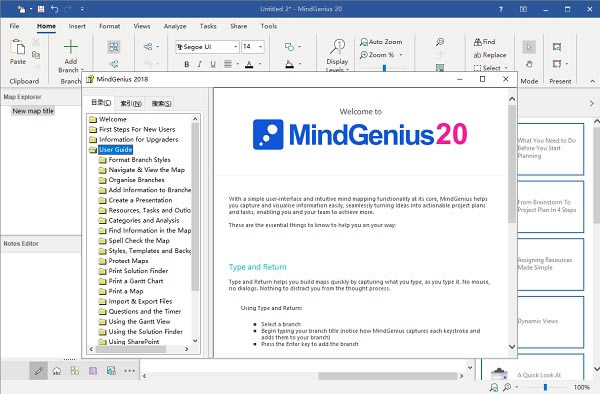600x394 pixels.
Task: Click the Replace button in ribbon
Action: pyautogui.click(x=490, y=55)
